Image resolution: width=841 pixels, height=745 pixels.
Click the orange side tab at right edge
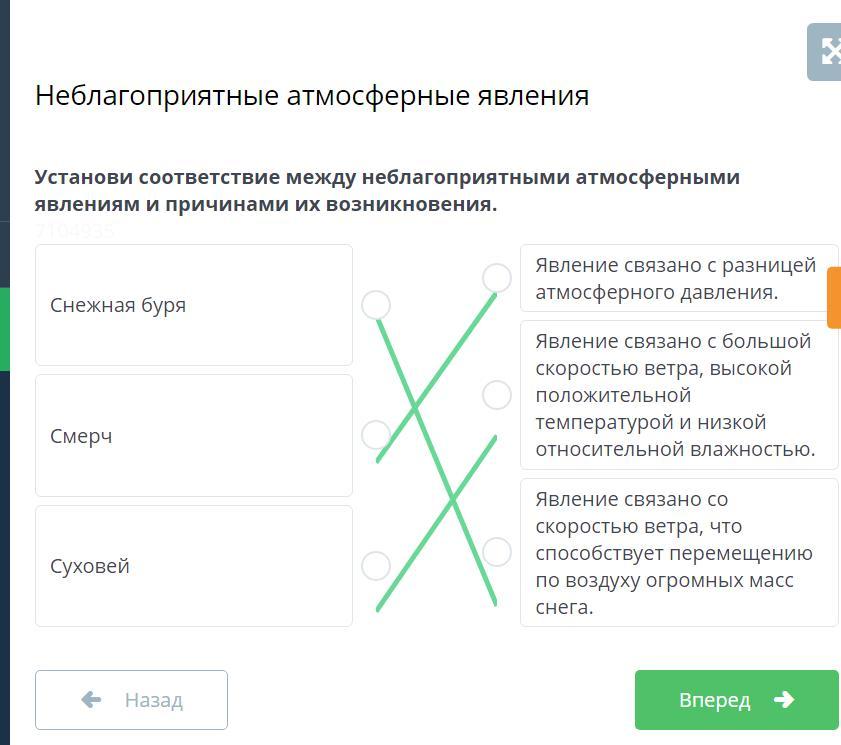point(834,297)
